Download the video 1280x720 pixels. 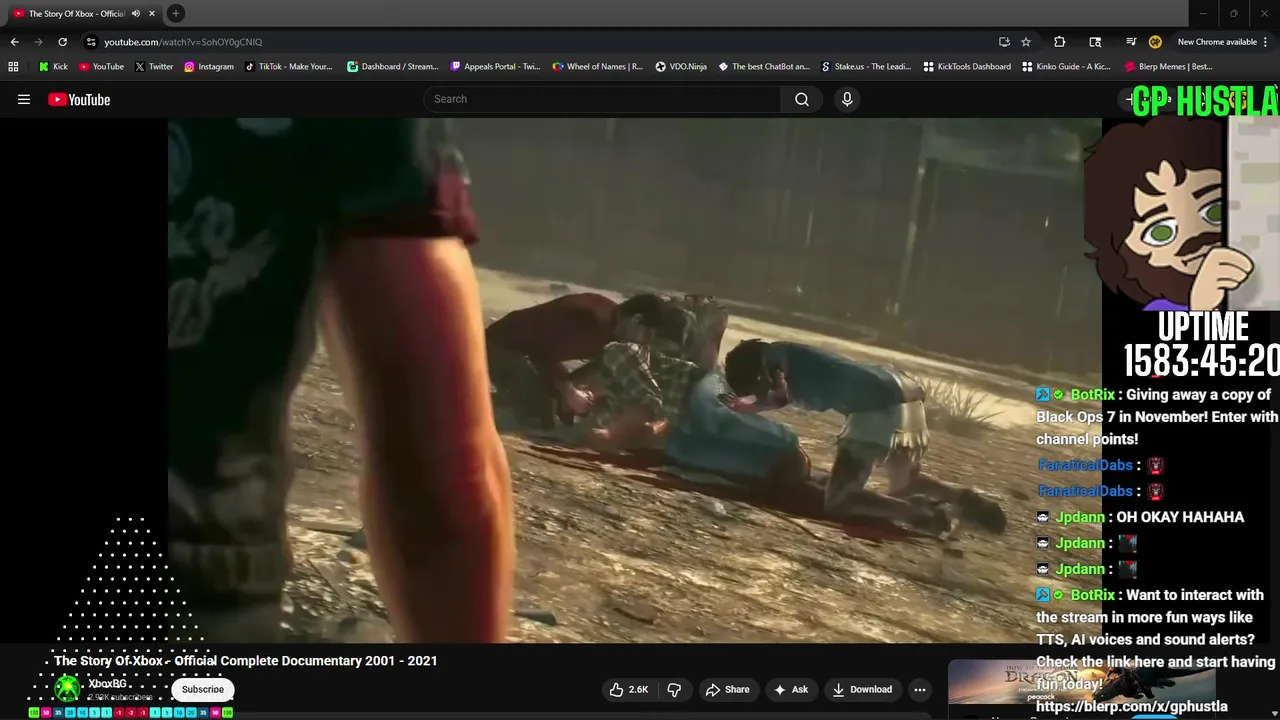pos(862,689)
